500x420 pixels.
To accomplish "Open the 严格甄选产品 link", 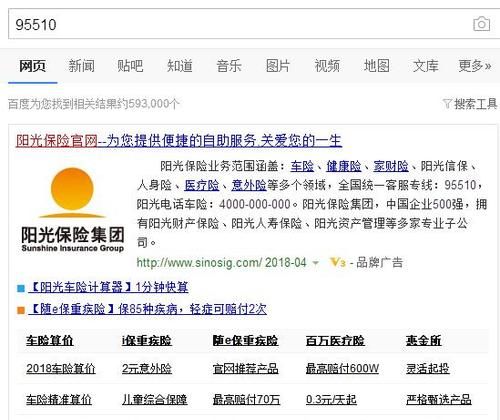I will point(438,399).
